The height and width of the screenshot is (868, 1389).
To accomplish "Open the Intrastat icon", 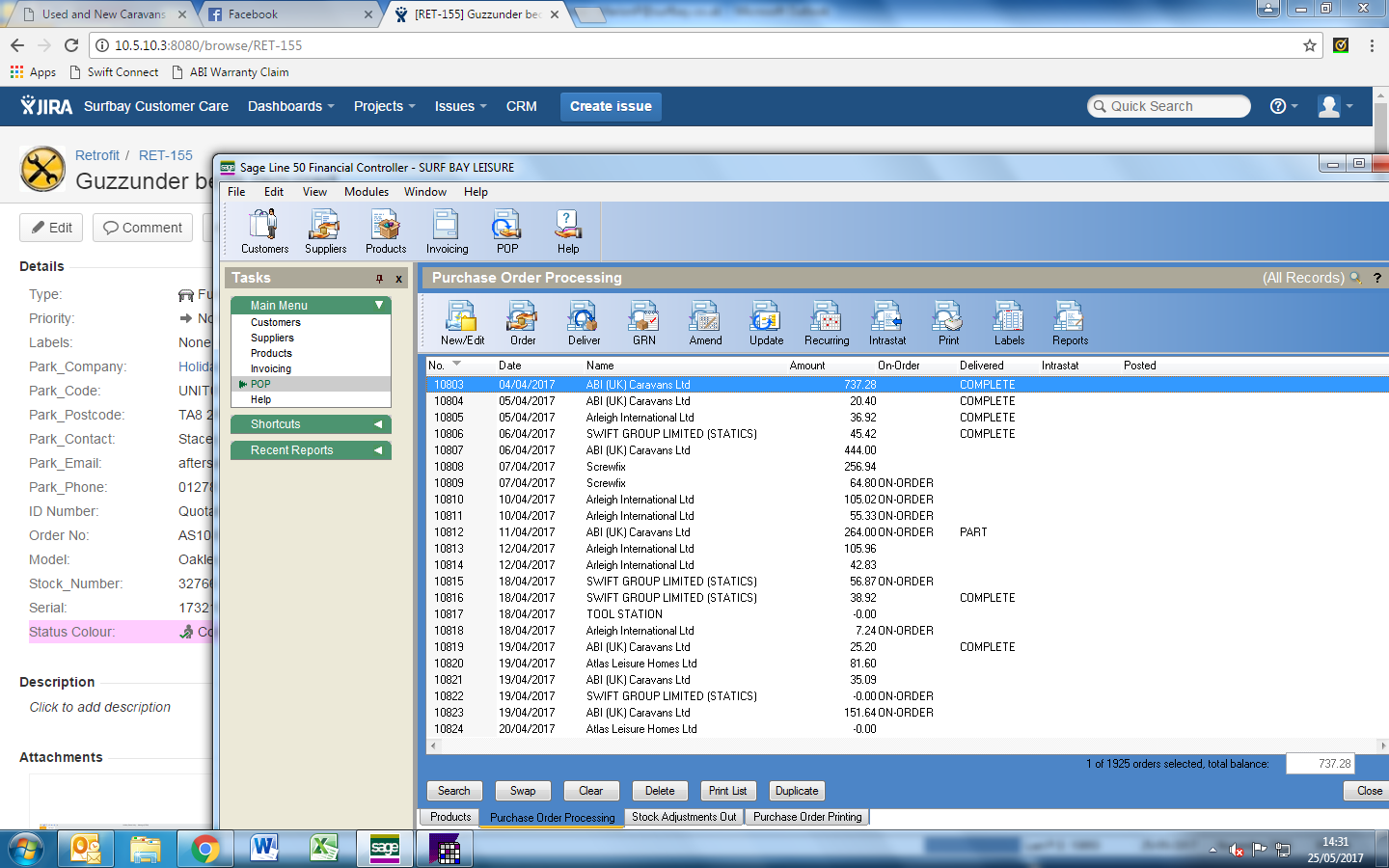I will pos(886,322).
